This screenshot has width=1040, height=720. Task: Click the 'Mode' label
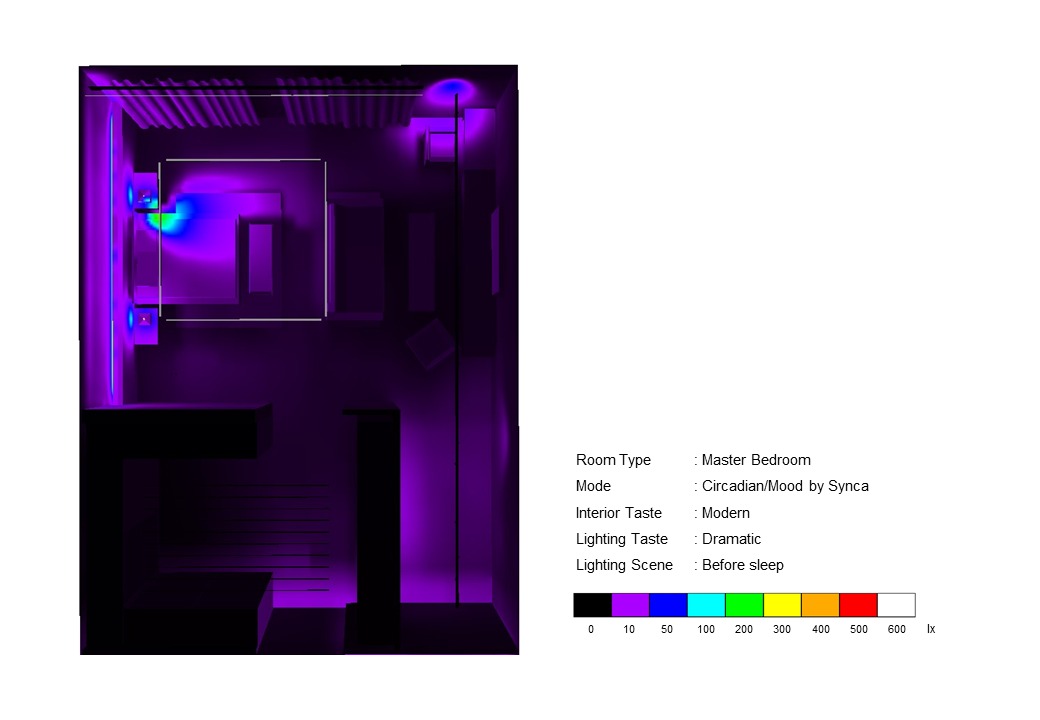click(x=593, y=486)
